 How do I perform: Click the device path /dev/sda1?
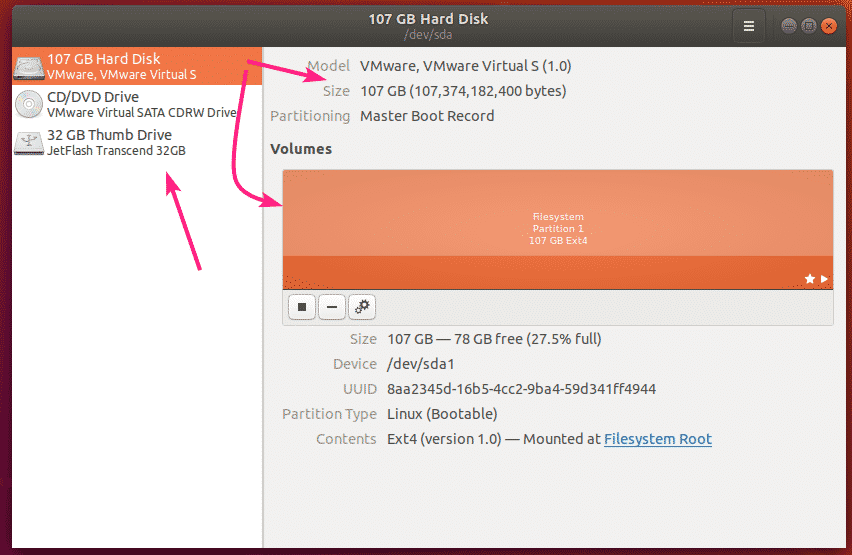pos(420,364)
